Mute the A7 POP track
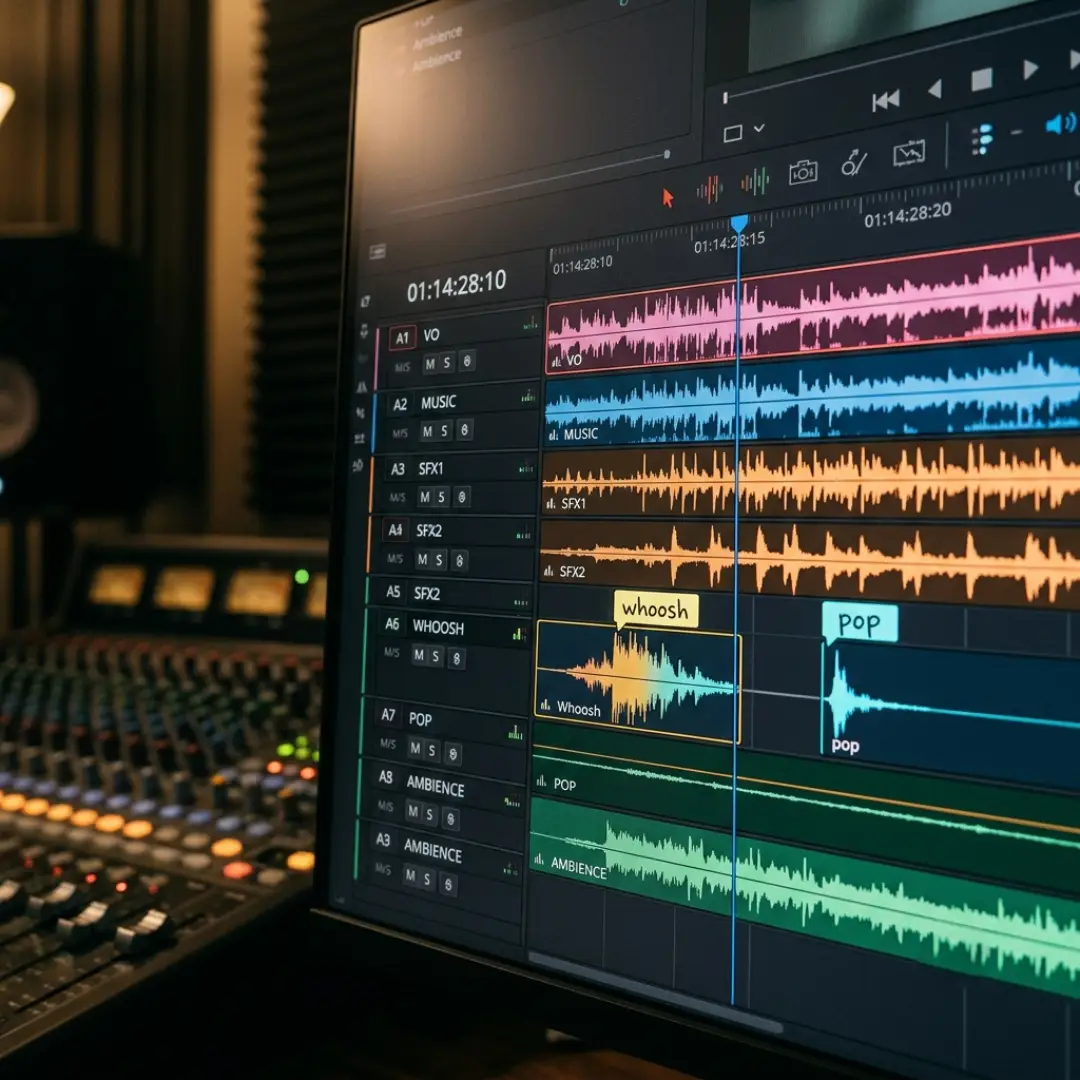The width and height of the screenshot is (1080, 1080). [x=415, y=748]
